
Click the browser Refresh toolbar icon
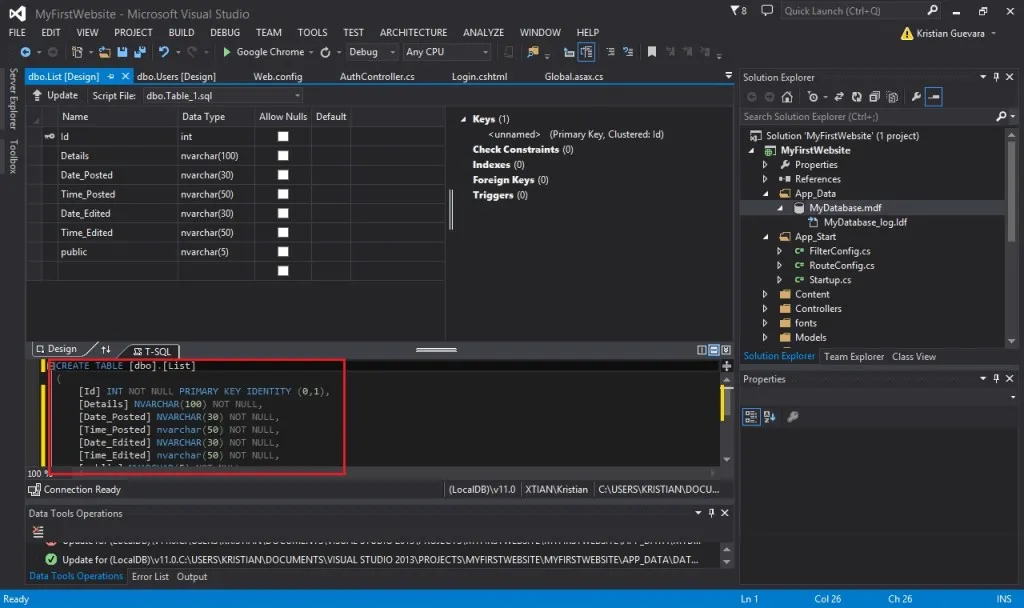pyautogui.click(x=325, y=52)
